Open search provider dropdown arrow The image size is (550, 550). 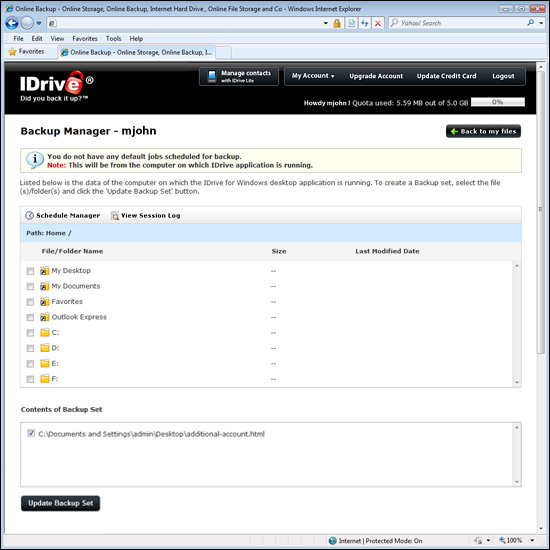[x=541, y=23]
